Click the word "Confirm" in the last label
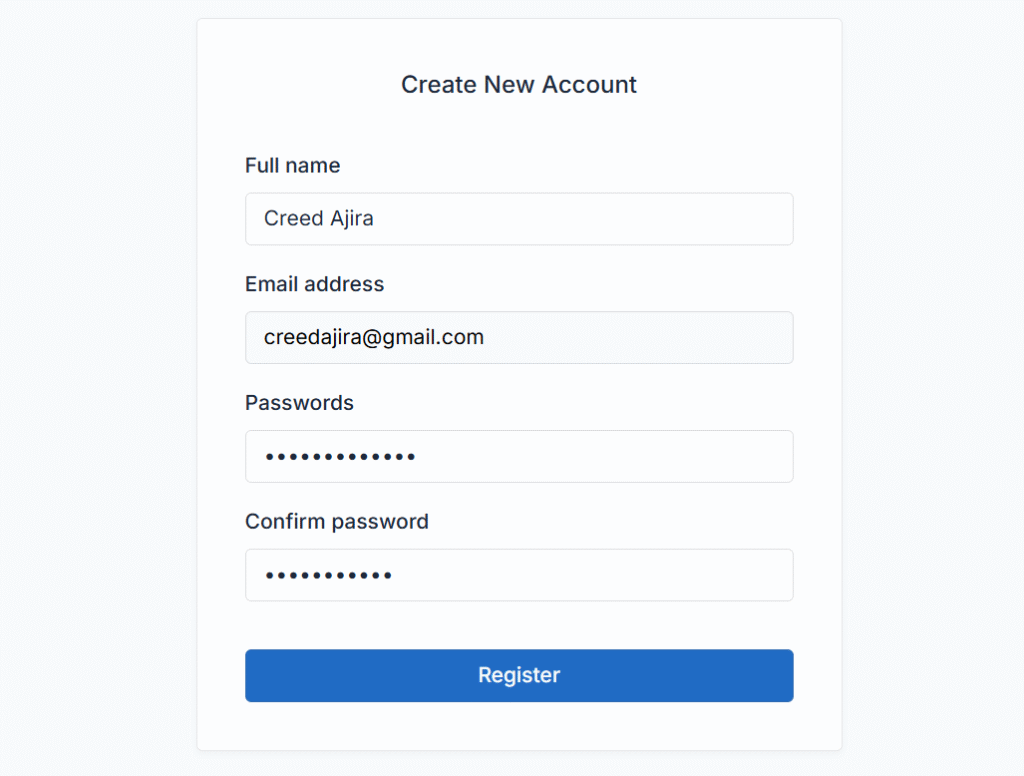1024x776 pixels. coord(285,521)
